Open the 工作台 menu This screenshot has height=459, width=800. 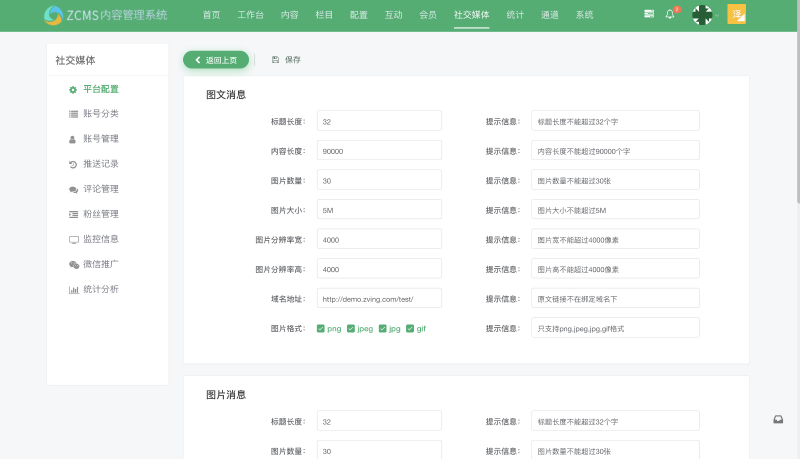click(x=251, y=15)
